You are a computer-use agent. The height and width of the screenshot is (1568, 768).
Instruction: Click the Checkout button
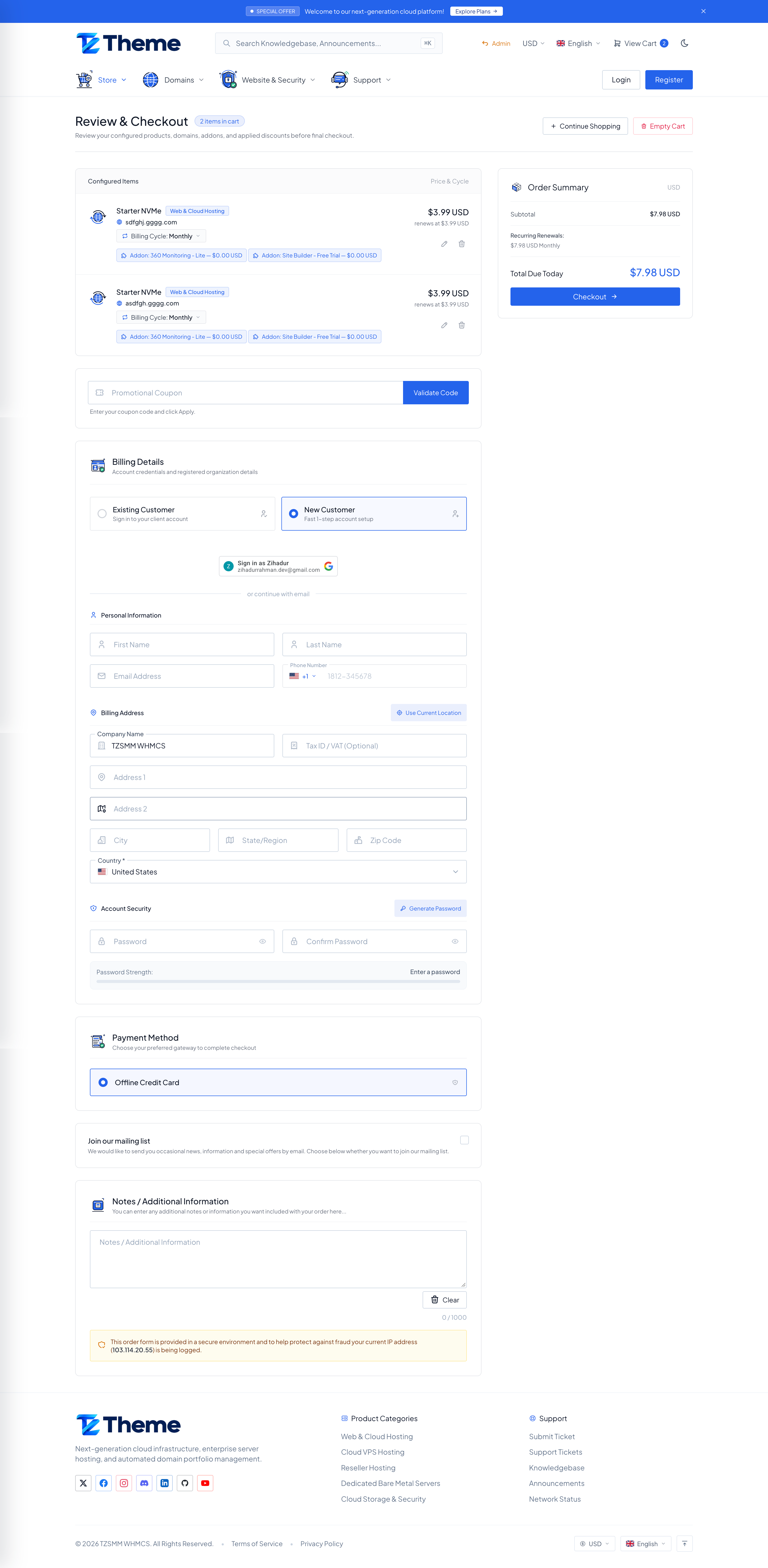point(595,296)
